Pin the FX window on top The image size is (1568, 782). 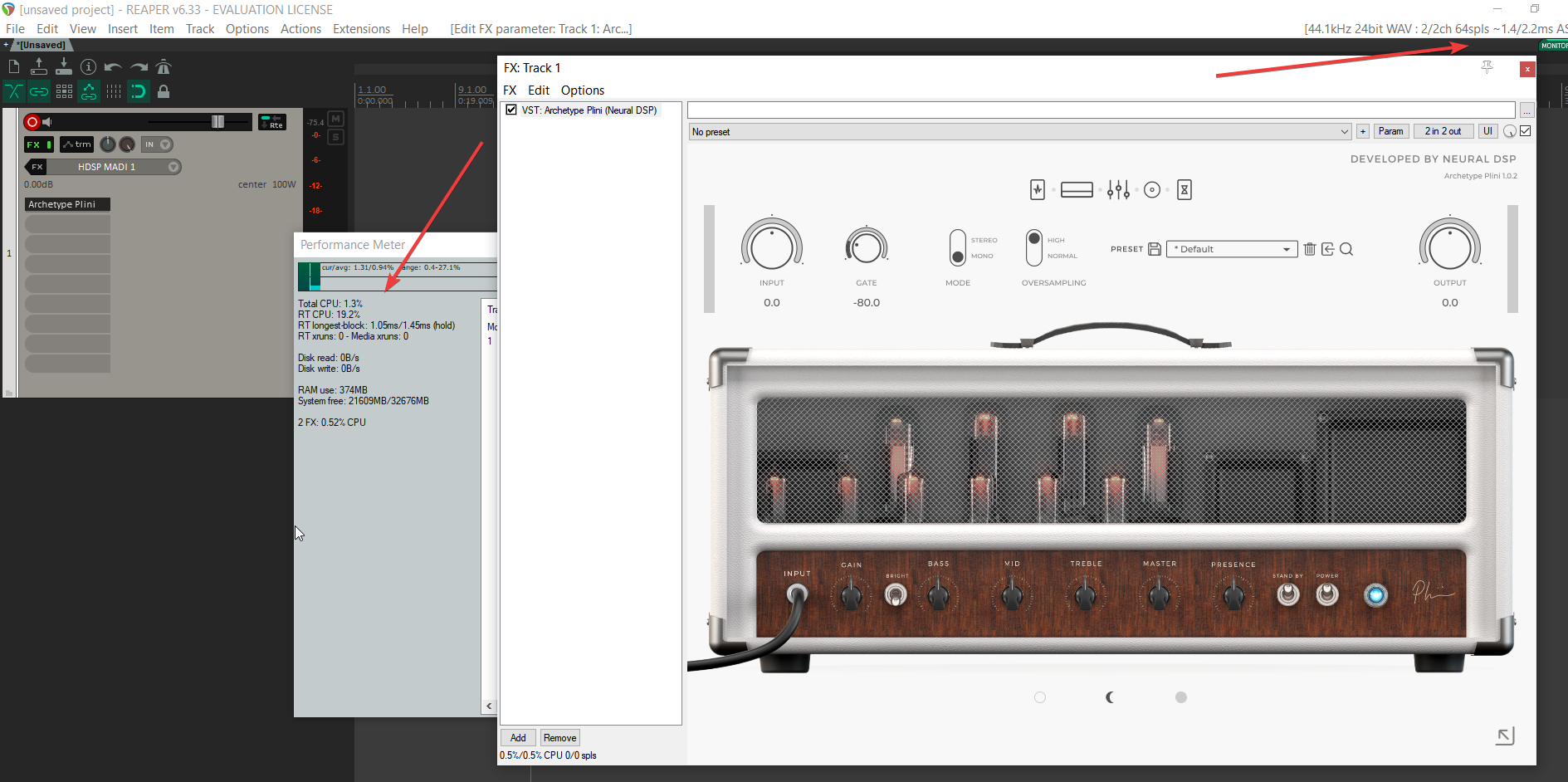coord(1487,67)
